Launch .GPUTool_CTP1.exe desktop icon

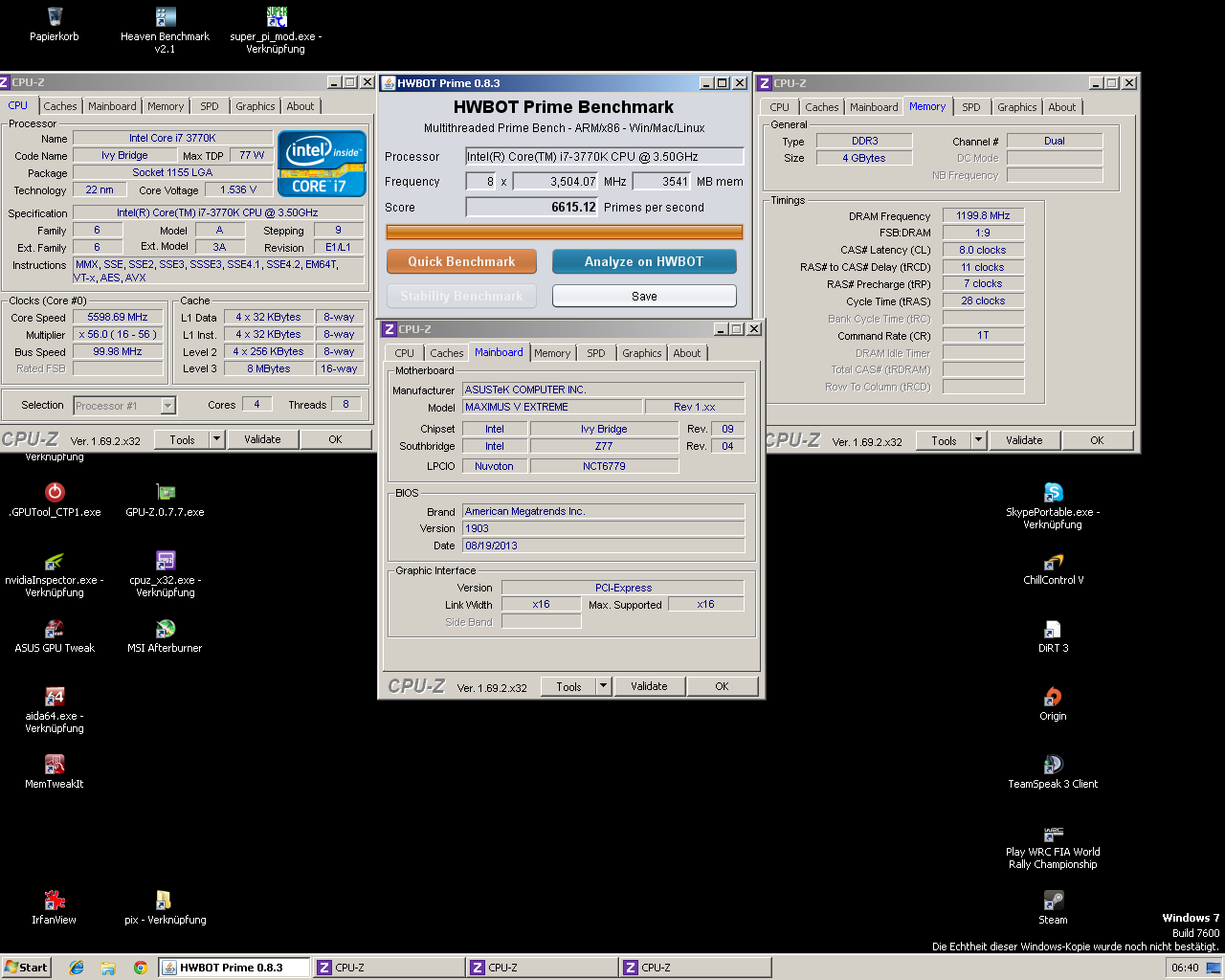pos(55,492)
